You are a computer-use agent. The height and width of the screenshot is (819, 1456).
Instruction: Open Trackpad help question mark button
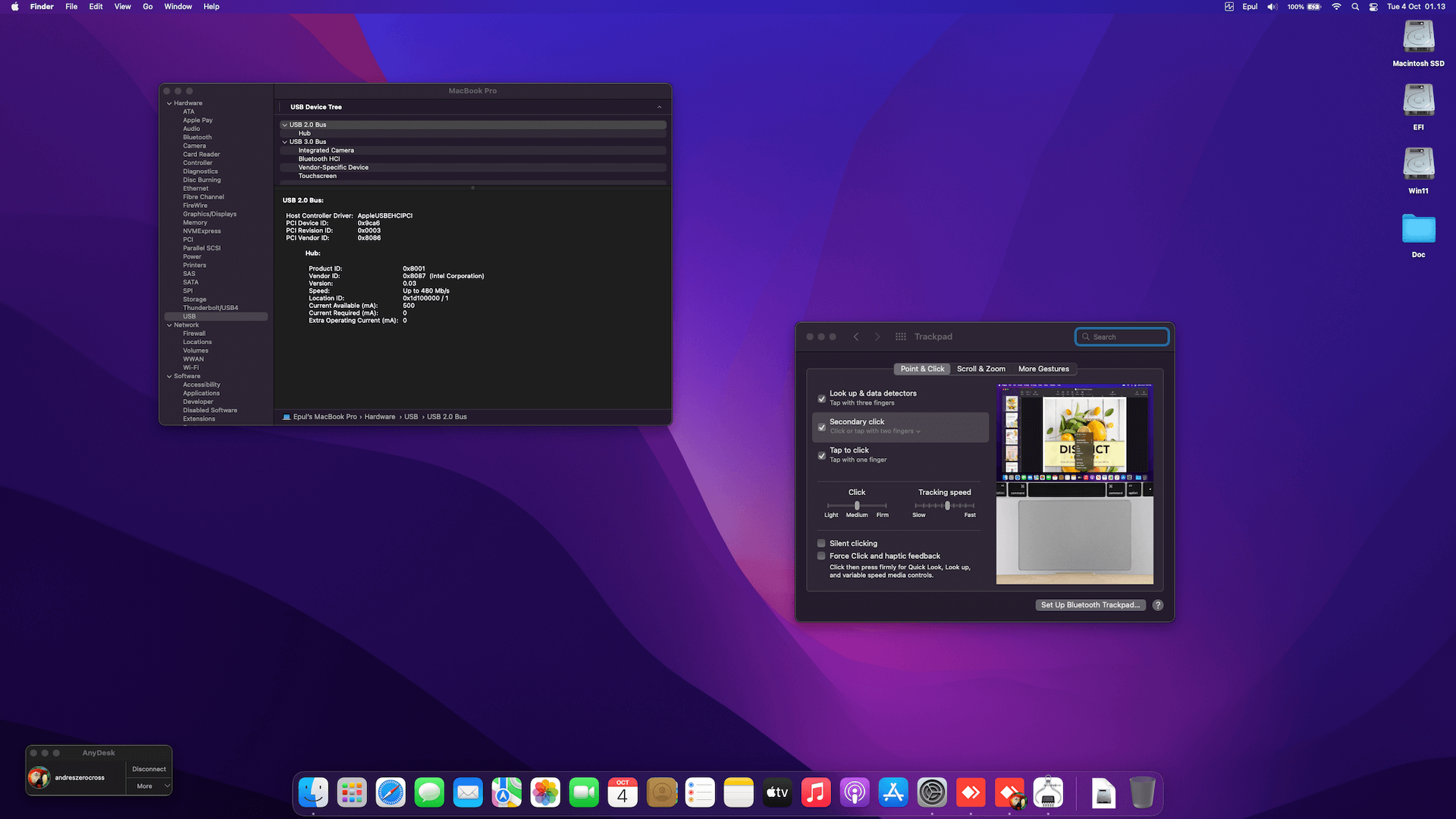tap(1158, 605)
